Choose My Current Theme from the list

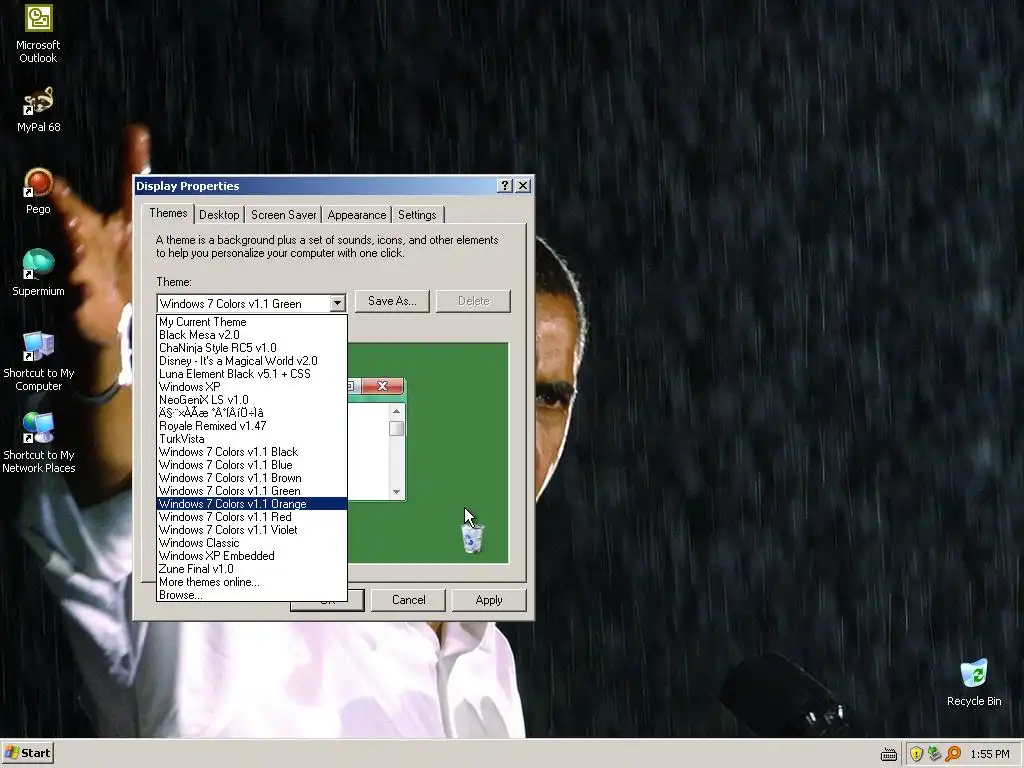click(x=251, y=322)
